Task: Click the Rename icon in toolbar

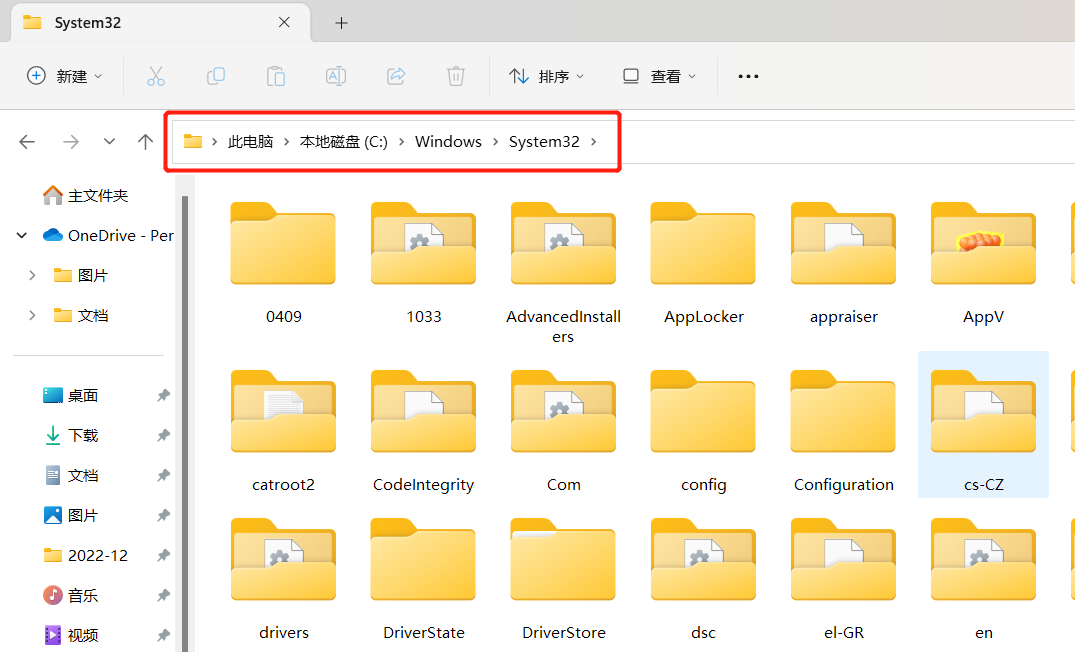Action: coord(336,76)
